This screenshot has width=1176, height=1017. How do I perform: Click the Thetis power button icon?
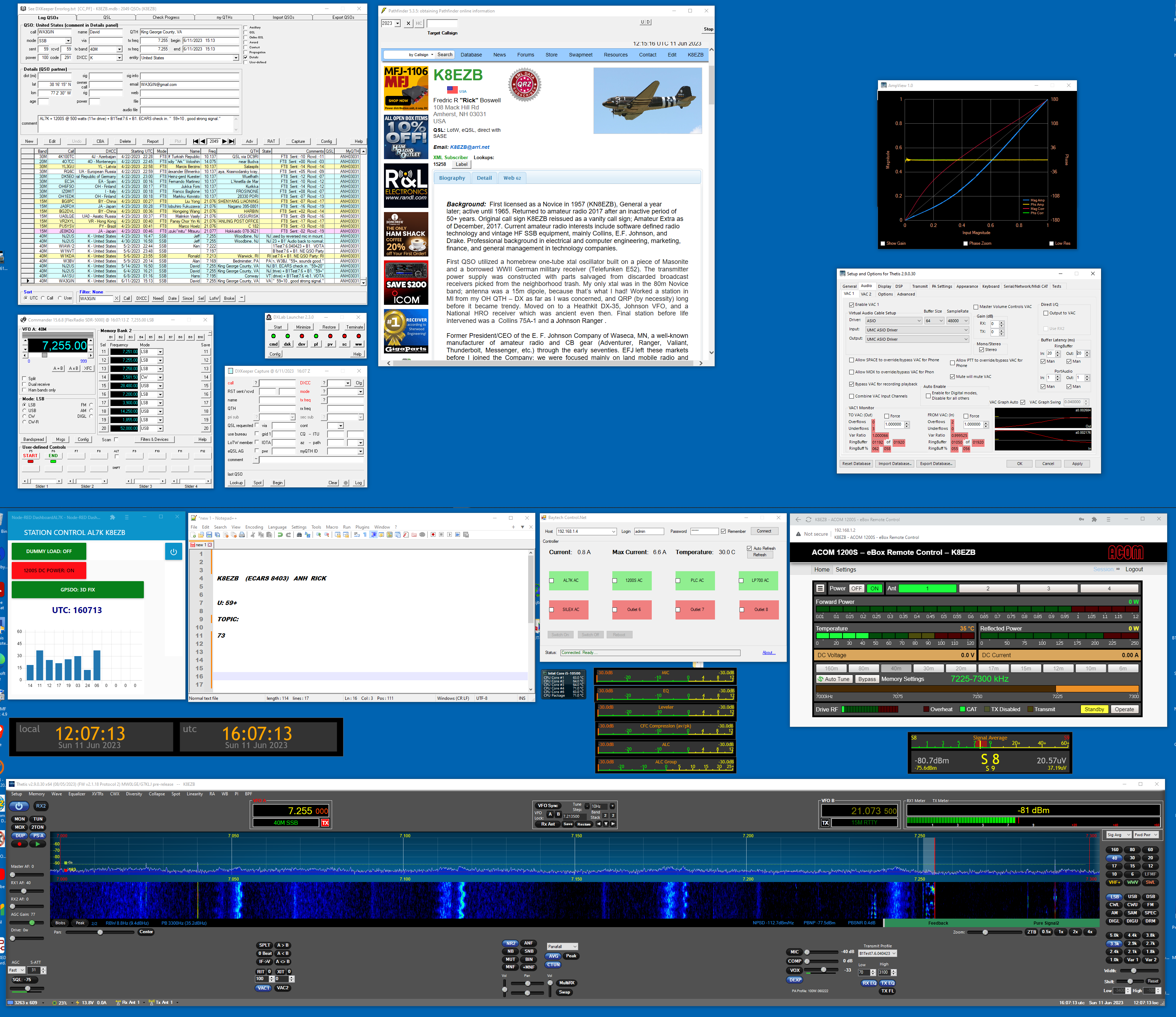19,806
